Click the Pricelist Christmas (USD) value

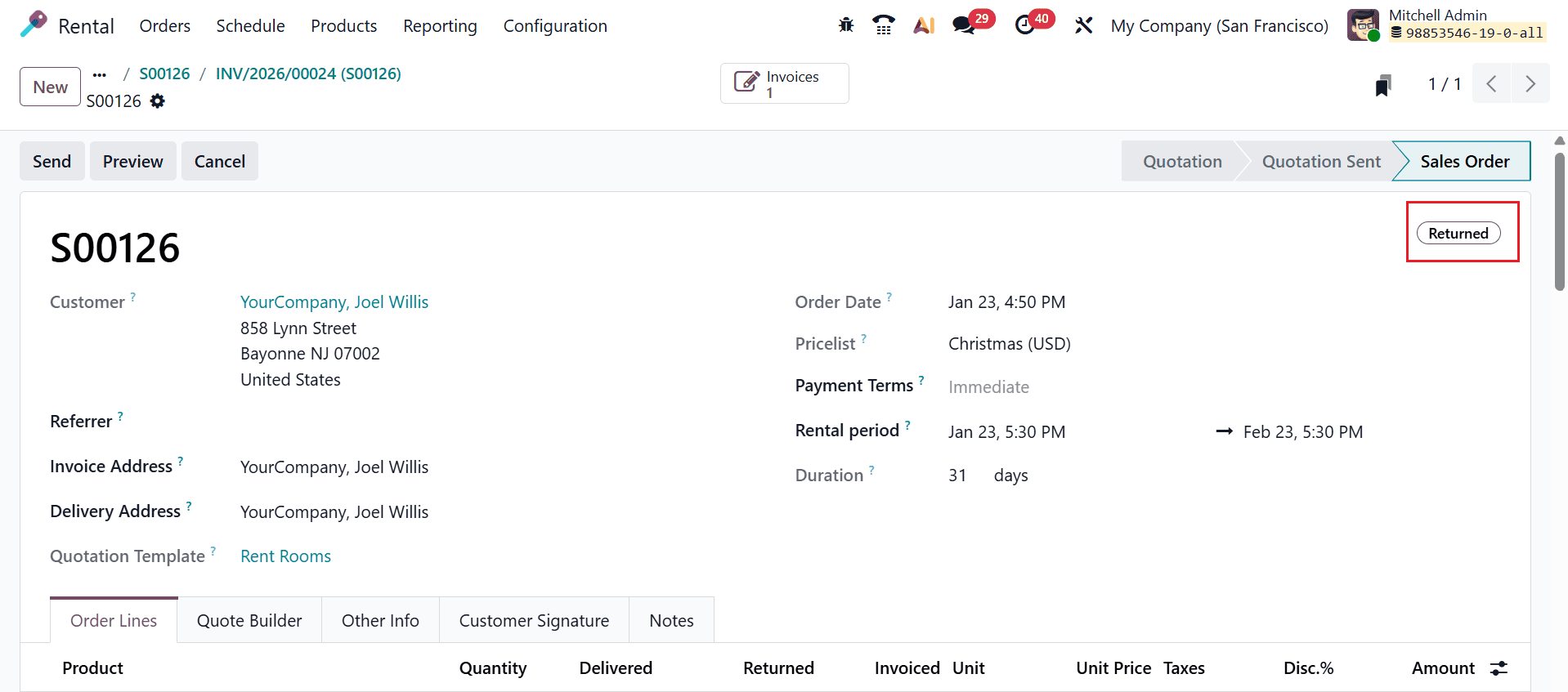tap(1010, 343)
